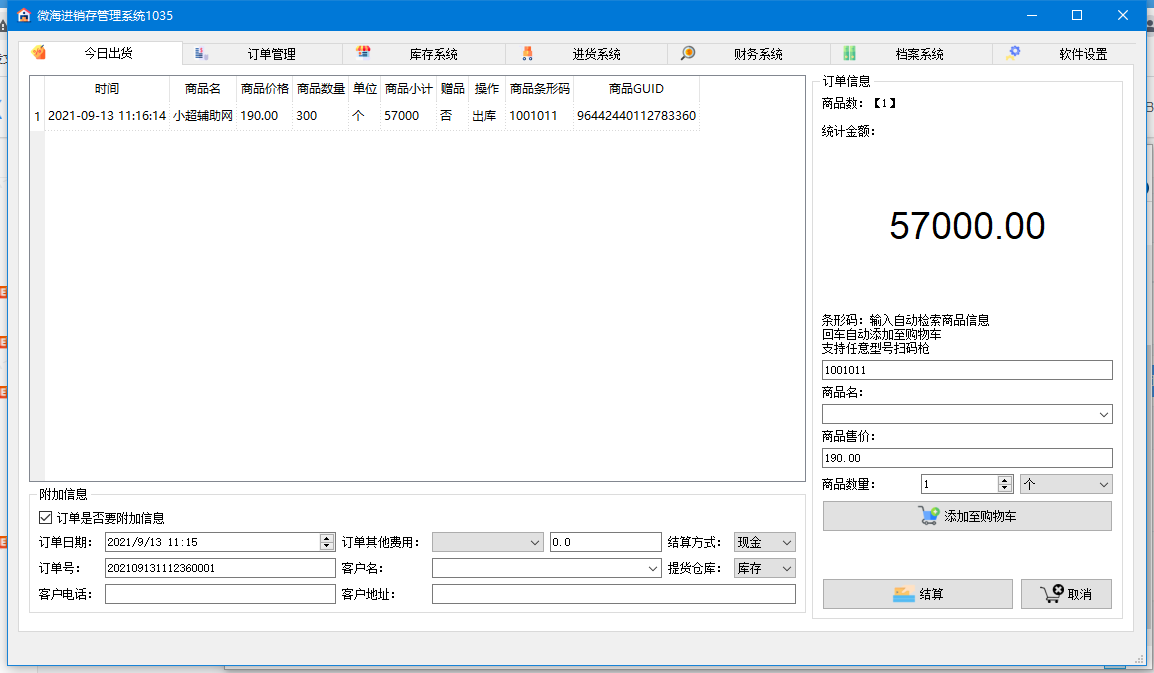Open the 结算方式 dropdown showing 现金
This screenshot has width=1154, height=673.
[787, 541]
